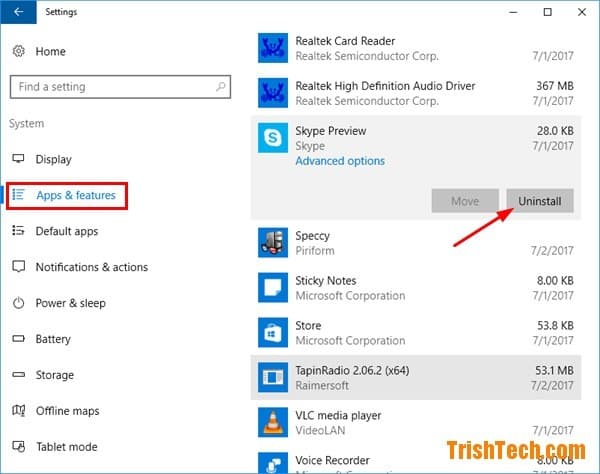
Task: Select TapinRadio 2.06.2 (x64) entry
Action: click(416, 378)
